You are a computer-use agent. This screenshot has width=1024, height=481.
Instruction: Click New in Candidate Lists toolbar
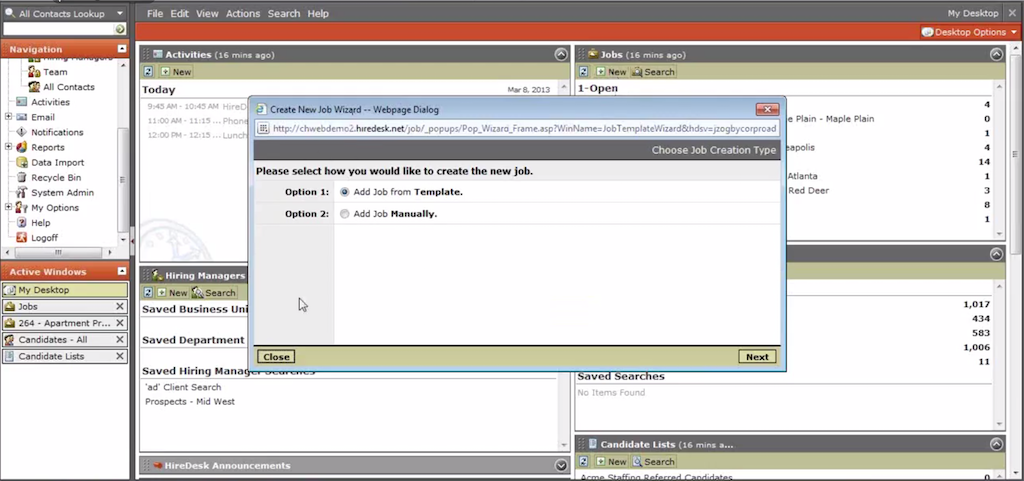(x=611, y=461)
